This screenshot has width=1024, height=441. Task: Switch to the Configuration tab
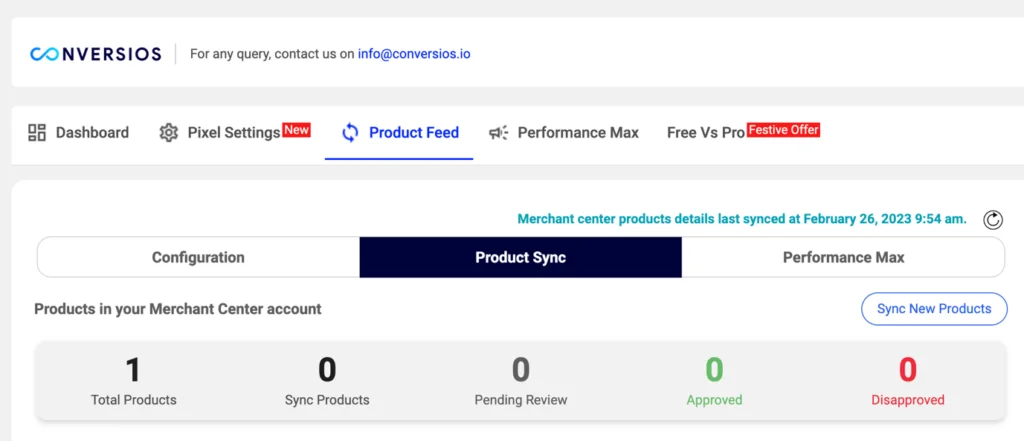198,257
